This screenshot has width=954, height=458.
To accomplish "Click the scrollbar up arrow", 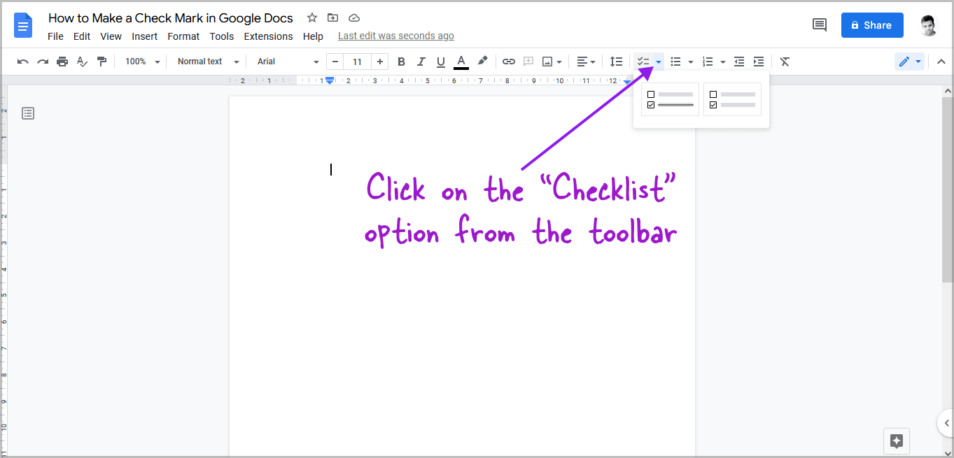I will (x=947, y=91).
